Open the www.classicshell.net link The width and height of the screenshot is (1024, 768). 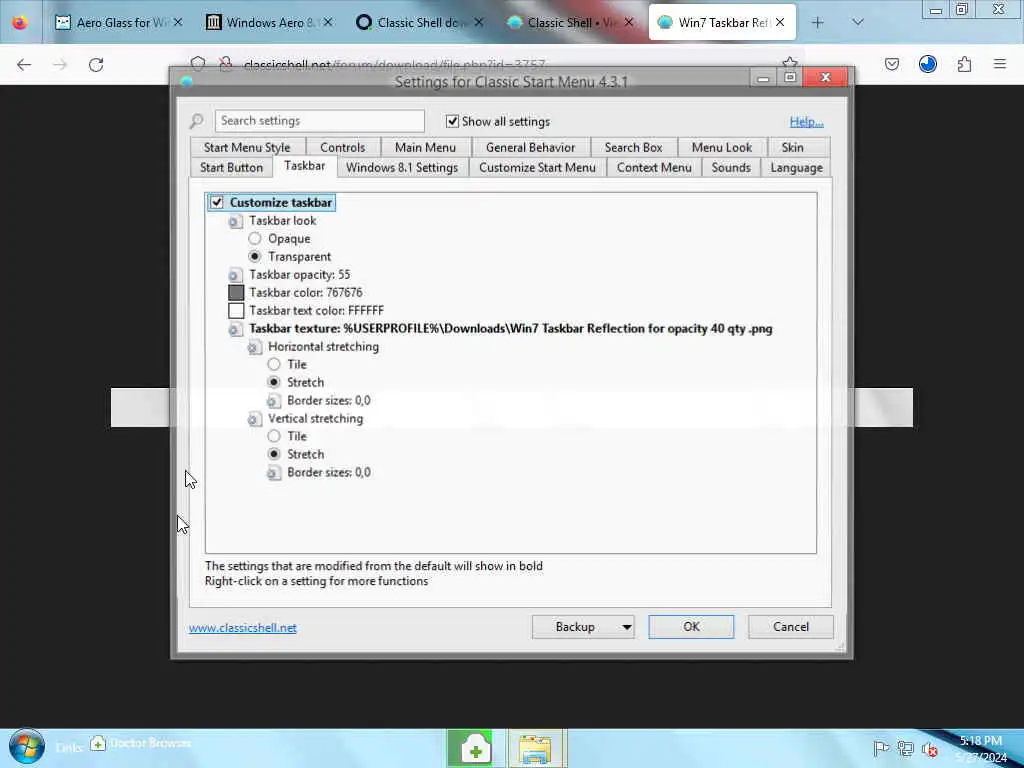tap(242, 628)
